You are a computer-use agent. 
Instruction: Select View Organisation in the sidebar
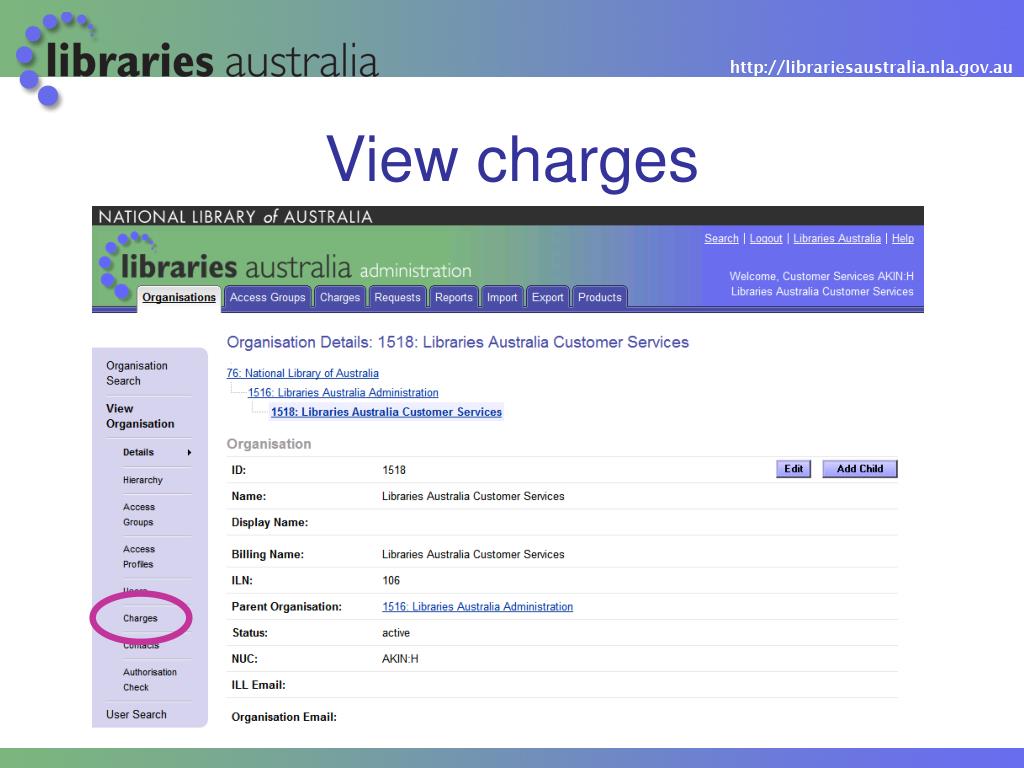[140, 416]
